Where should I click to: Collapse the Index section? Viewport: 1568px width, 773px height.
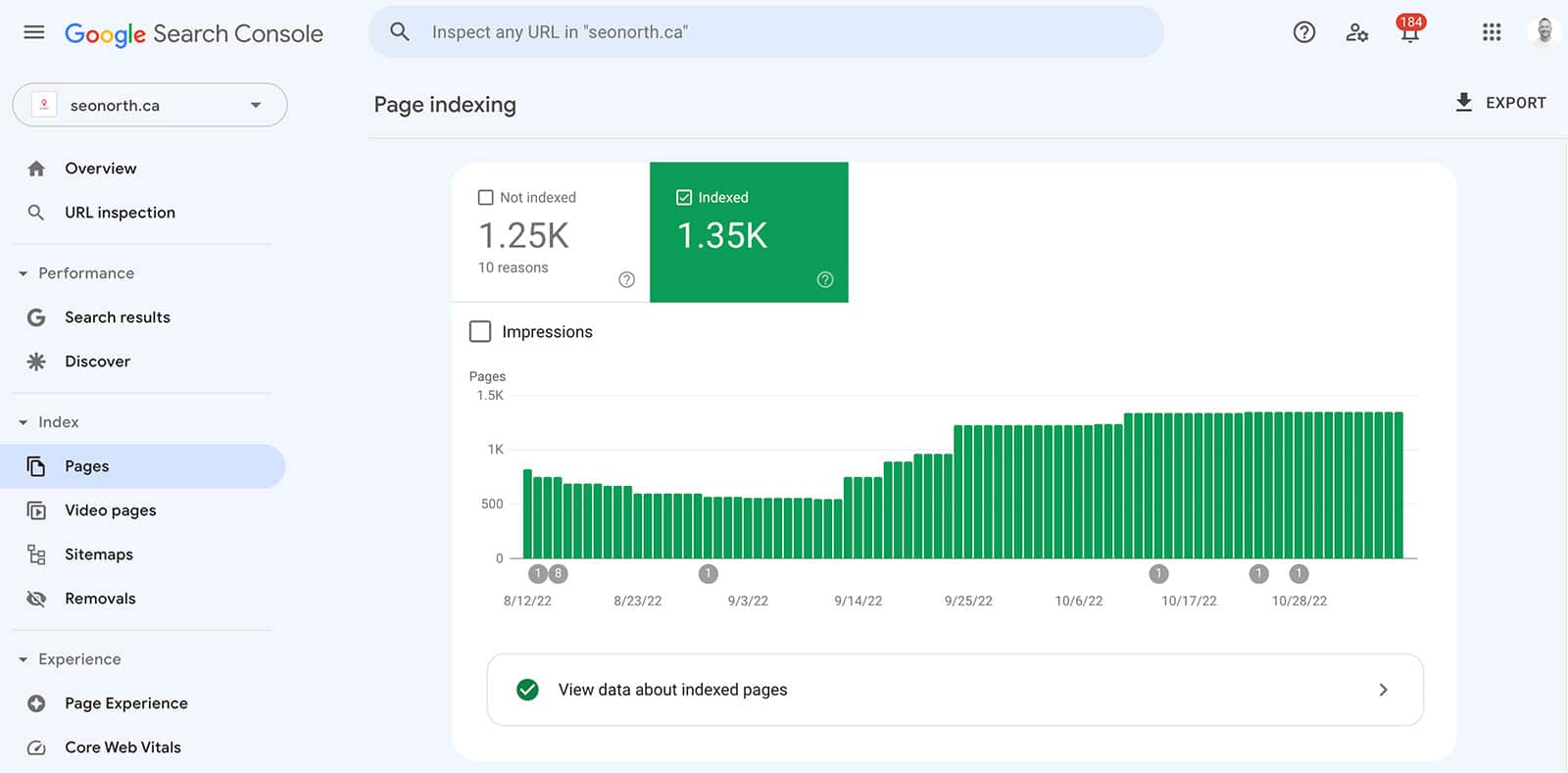[24, 422]
